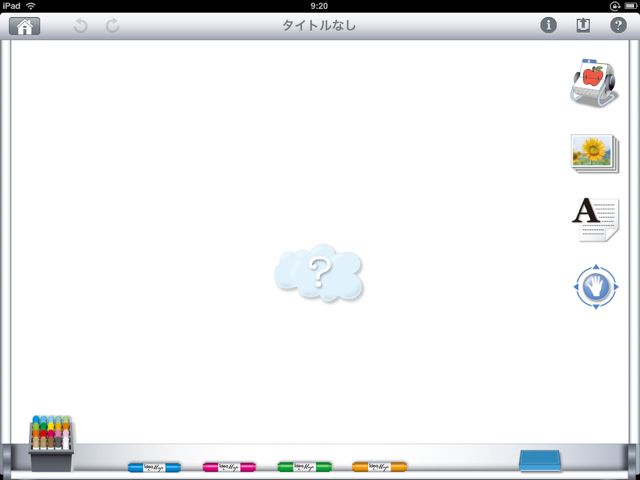Tap the battery indicator
This screenshot has height=480, width=640.
pyautogui.click(x=631, y=6)
